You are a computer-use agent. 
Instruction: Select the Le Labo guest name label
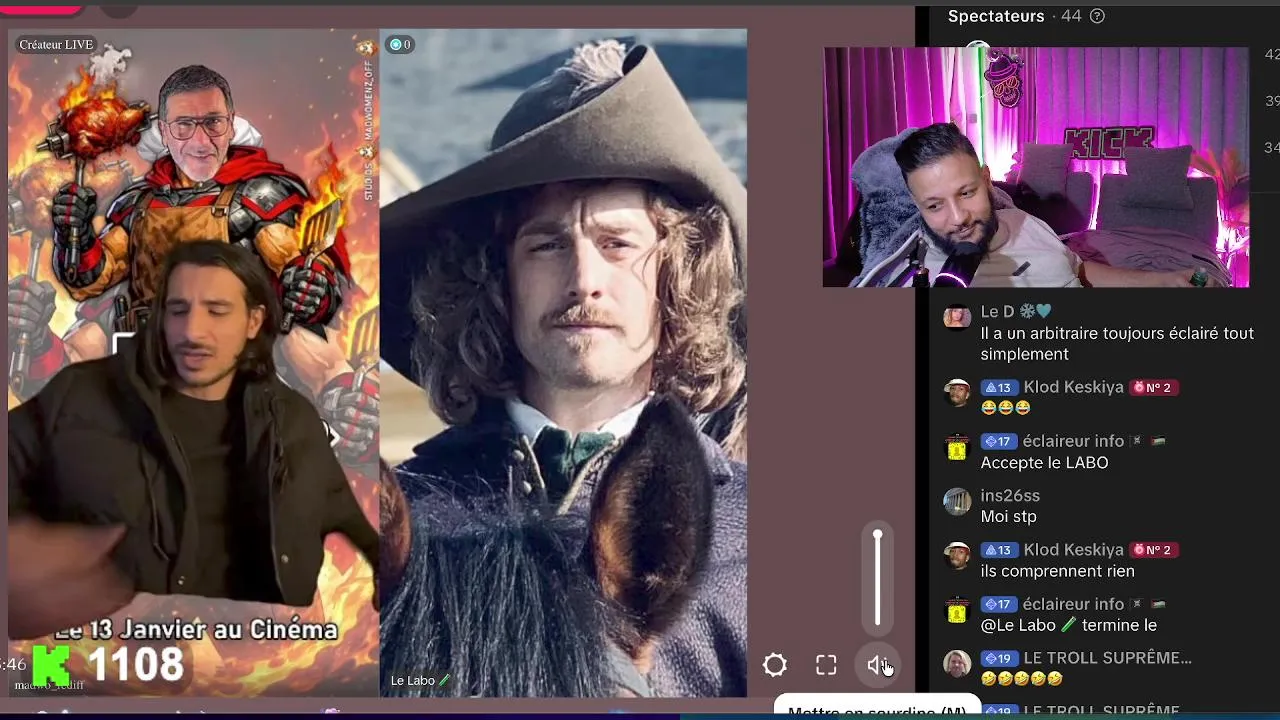click(x=421, y=680)
